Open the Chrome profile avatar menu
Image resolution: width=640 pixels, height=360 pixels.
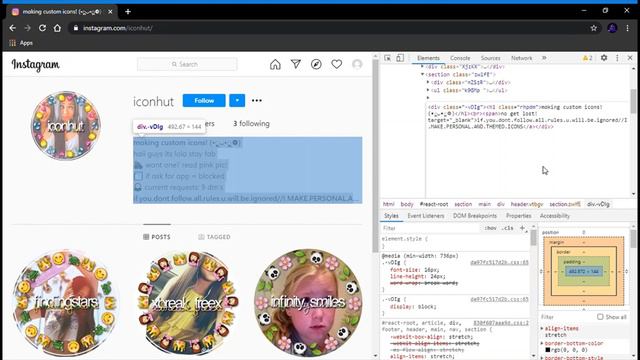[x=612, y=28]
